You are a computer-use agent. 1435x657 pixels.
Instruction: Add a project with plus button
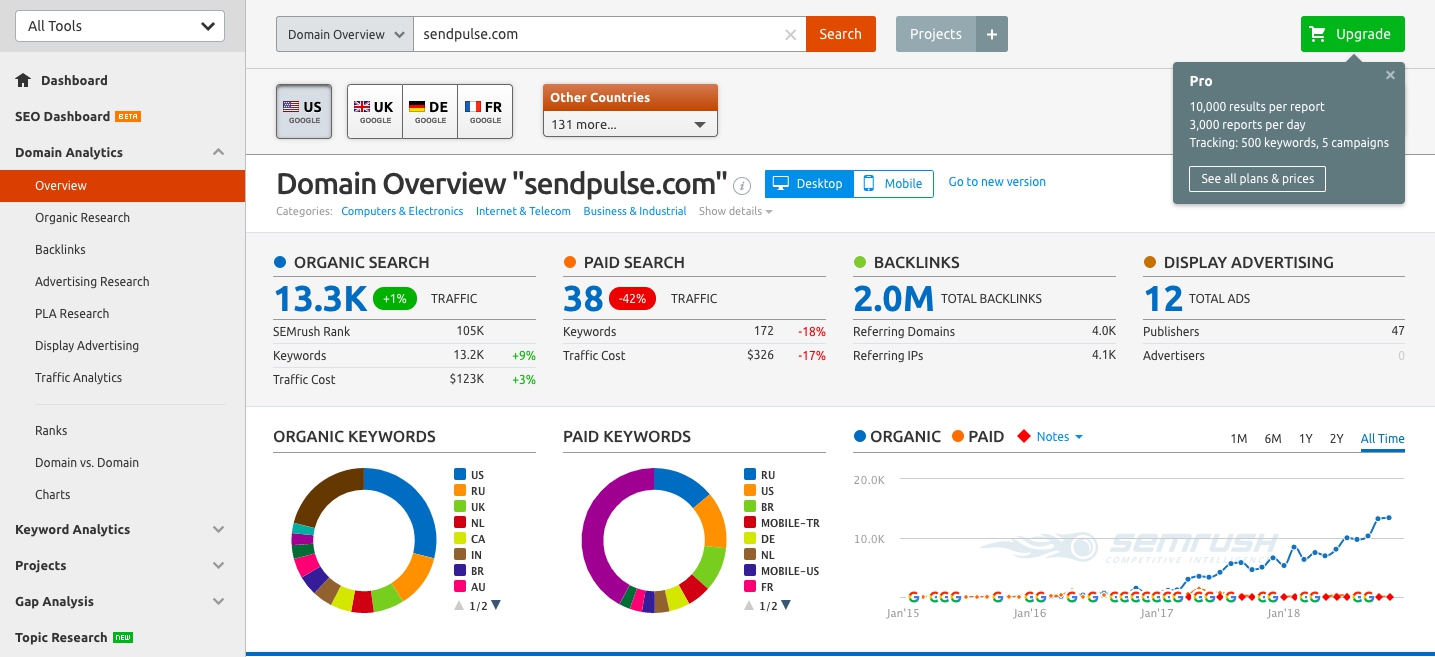tap(991, 34)
